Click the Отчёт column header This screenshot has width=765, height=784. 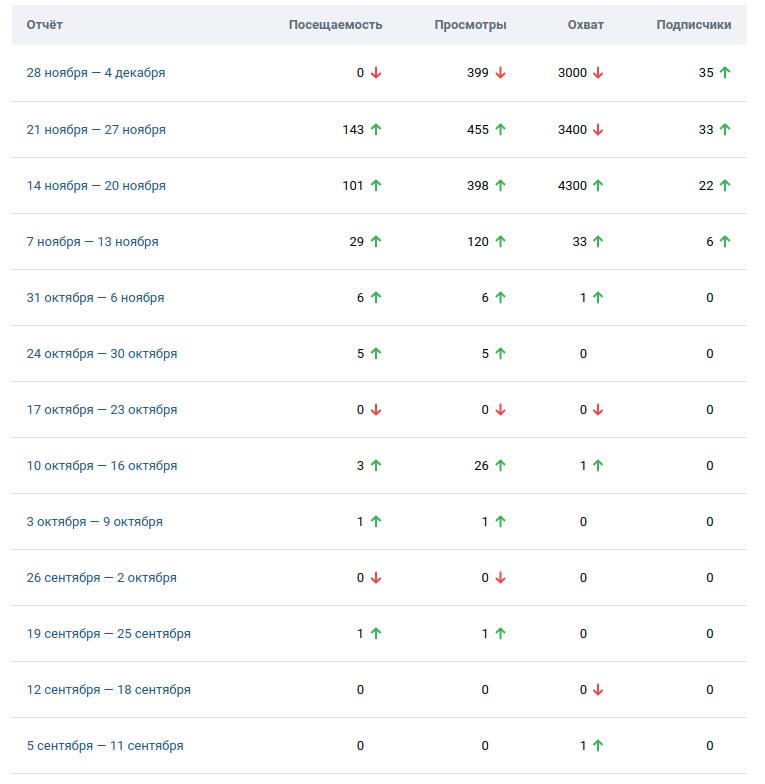[44, 25]
